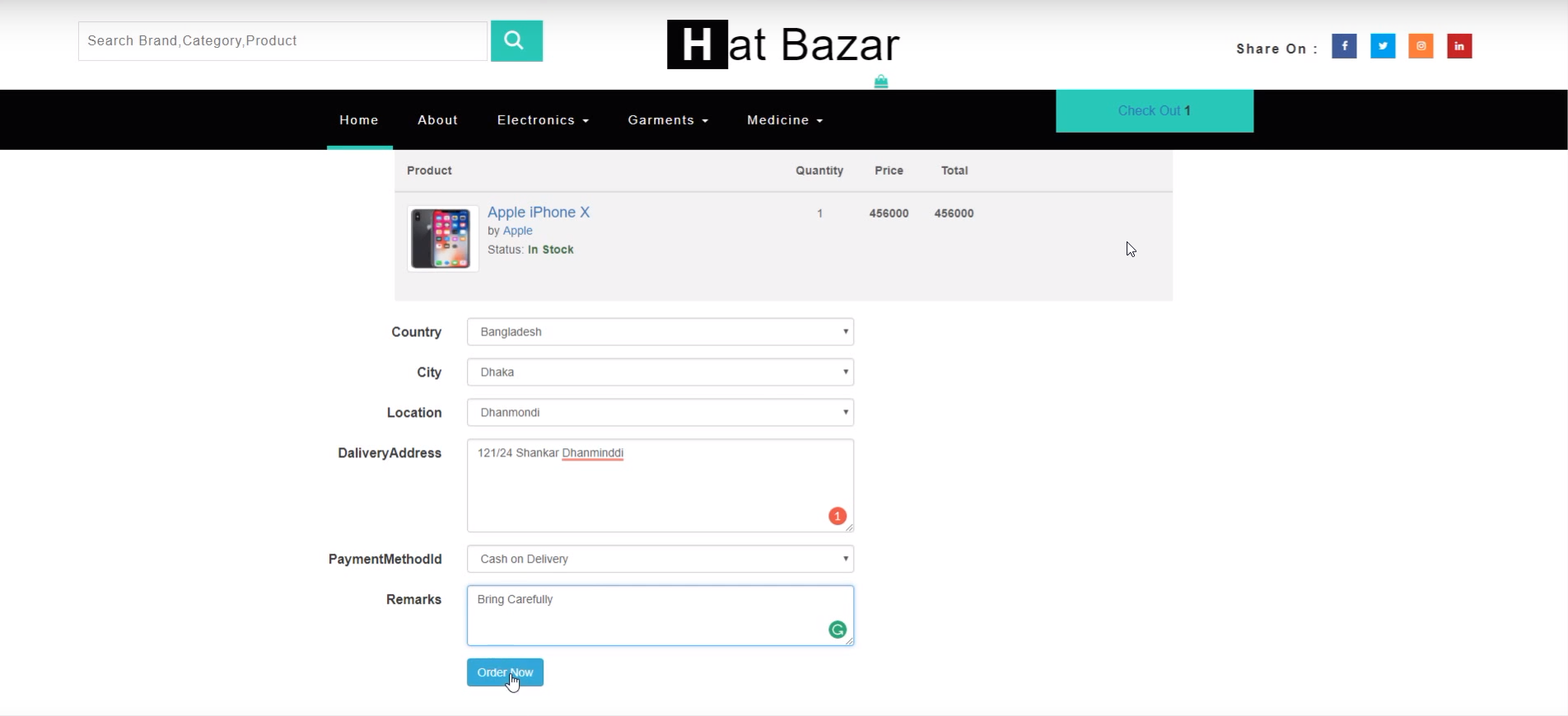Click the search magnifier button
Viewport: 1568px width, 716px height.
(x=516, y=40)
